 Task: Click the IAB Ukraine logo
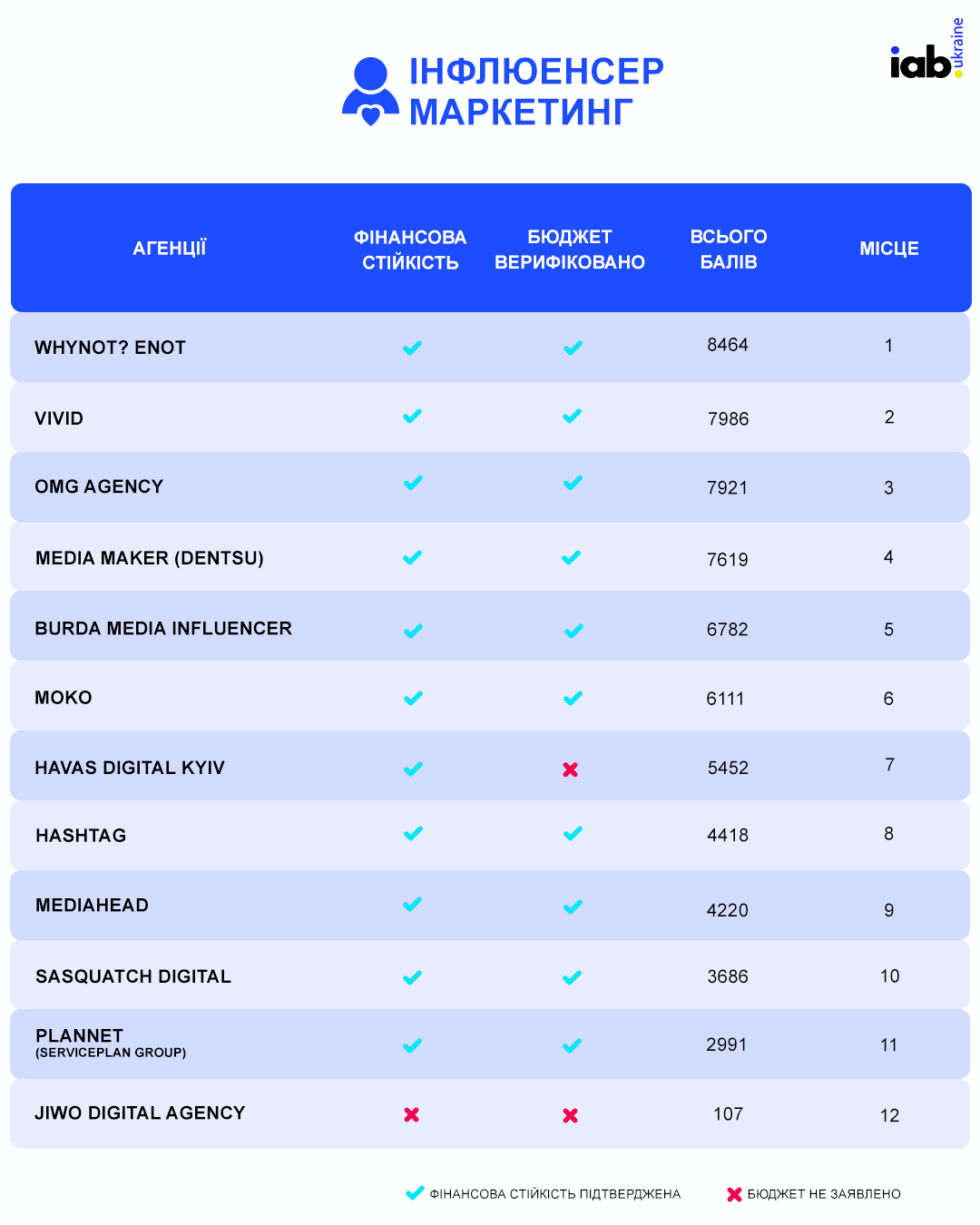coord(926,53)
